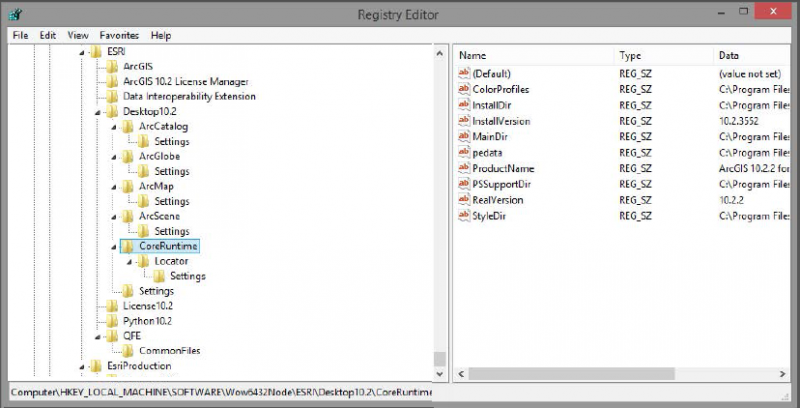The image size is (800, 408).
Task: Expand the License10.2 key
Action: click(x=97, y=306)
